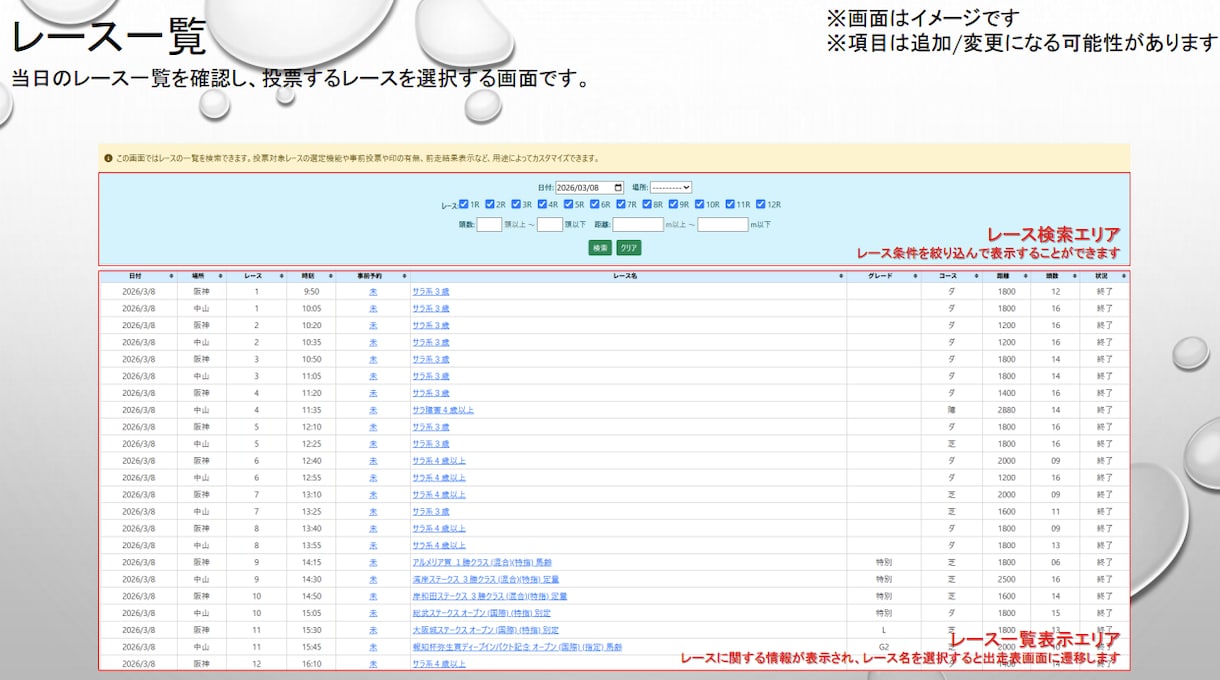
Task: Uncheck the 12R checkbox
Action: coord(760,204)
